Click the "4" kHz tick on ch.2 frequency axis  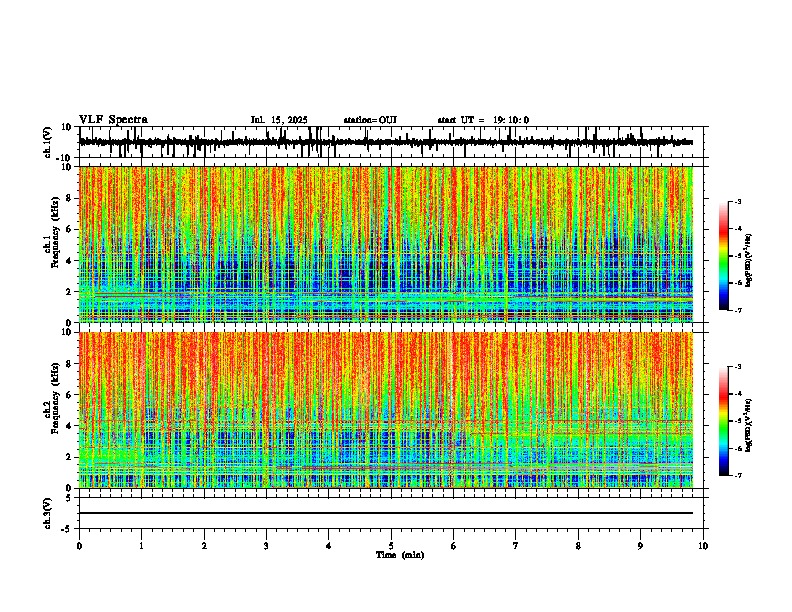pyautogui.click(x=69, y=426)
